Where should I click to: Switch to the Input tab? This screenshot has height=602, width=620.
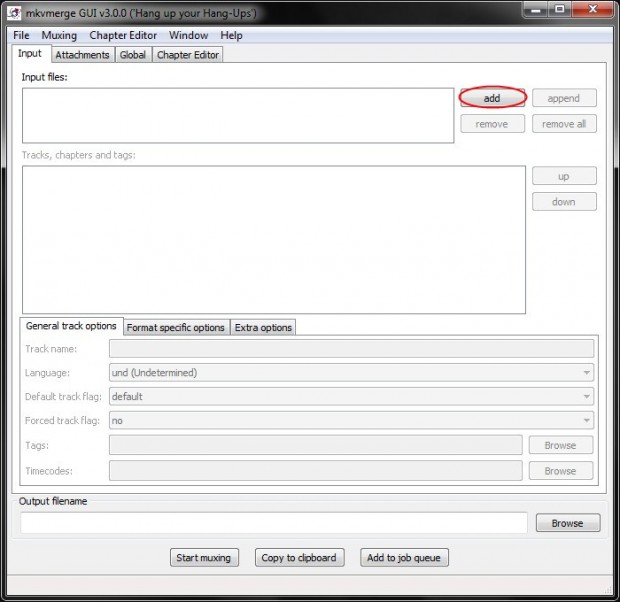point(30,53)
